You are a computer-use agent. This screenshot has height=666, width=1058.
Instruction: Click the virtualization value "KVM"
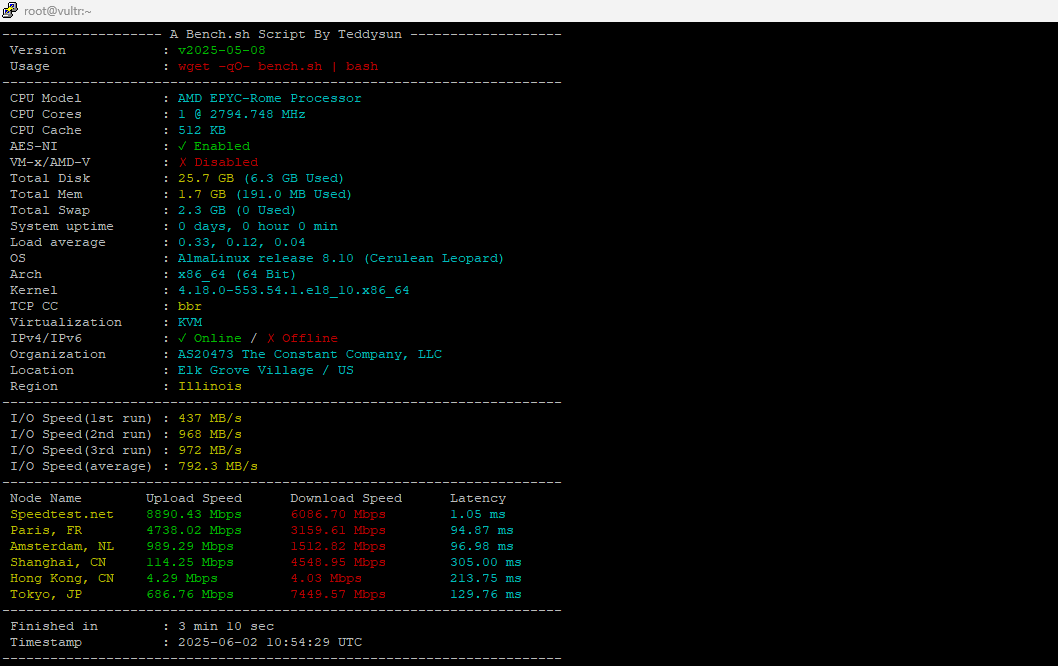pyautogui.click(x=190, y=323)
